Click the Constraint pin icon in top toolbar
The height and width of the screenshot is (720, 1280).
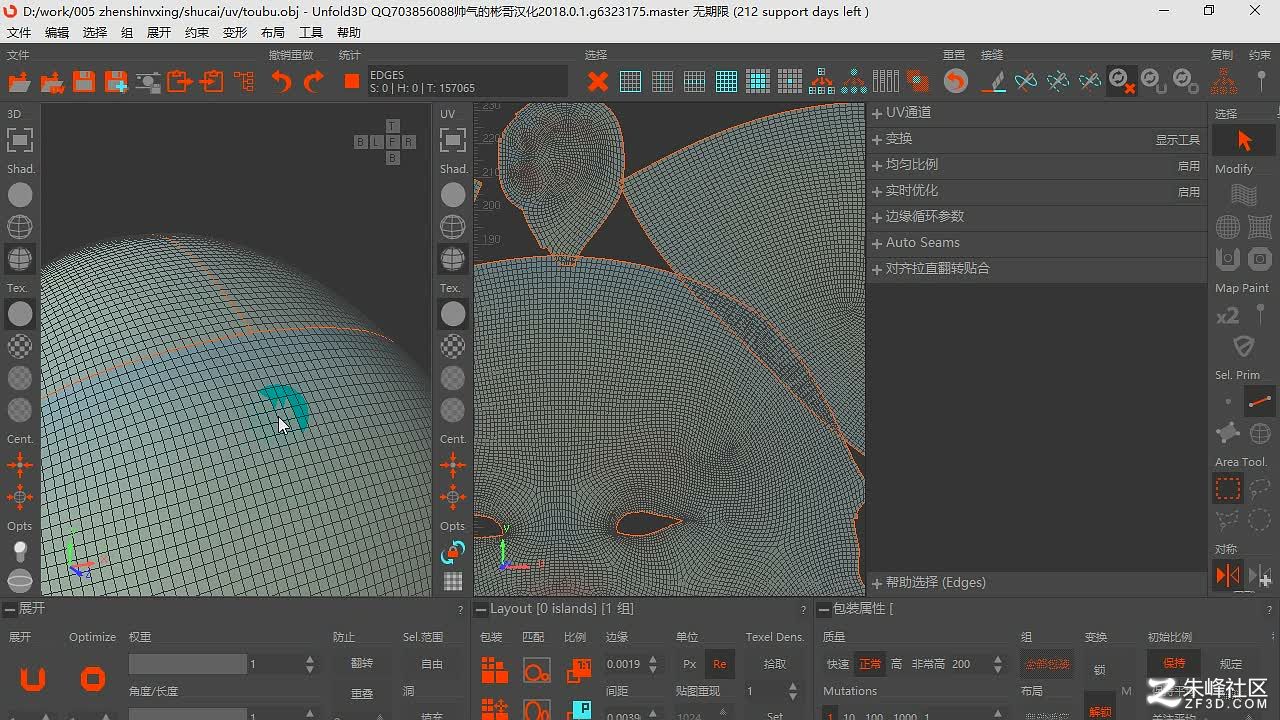point(1262,81)
